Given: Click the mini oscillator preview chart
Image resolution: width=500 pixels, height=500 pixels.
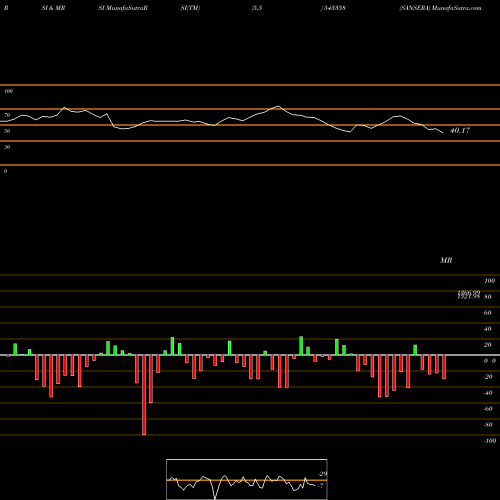Looking at the screenshot, I should pos(247,479).
